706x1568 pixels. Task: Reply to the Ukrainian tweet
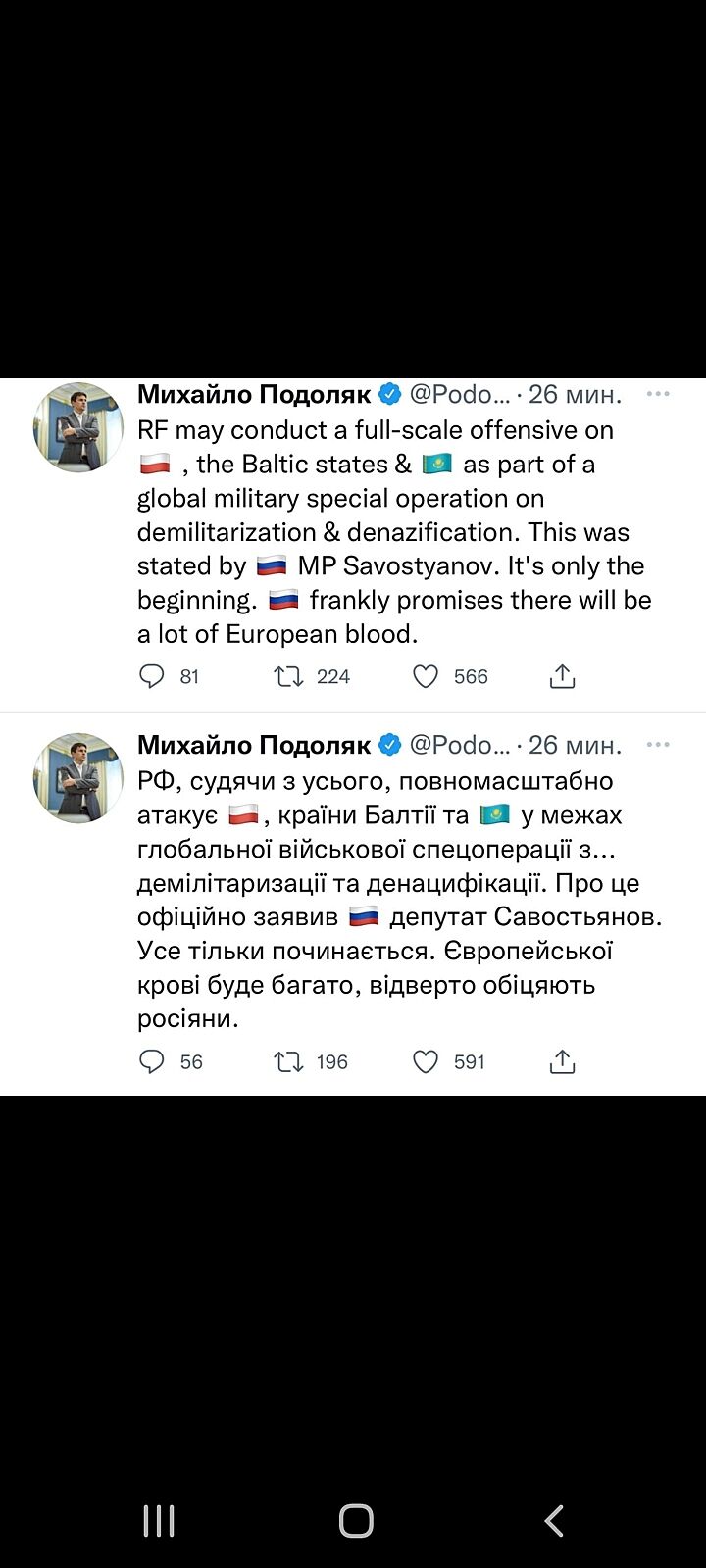tap(152, 1061)
